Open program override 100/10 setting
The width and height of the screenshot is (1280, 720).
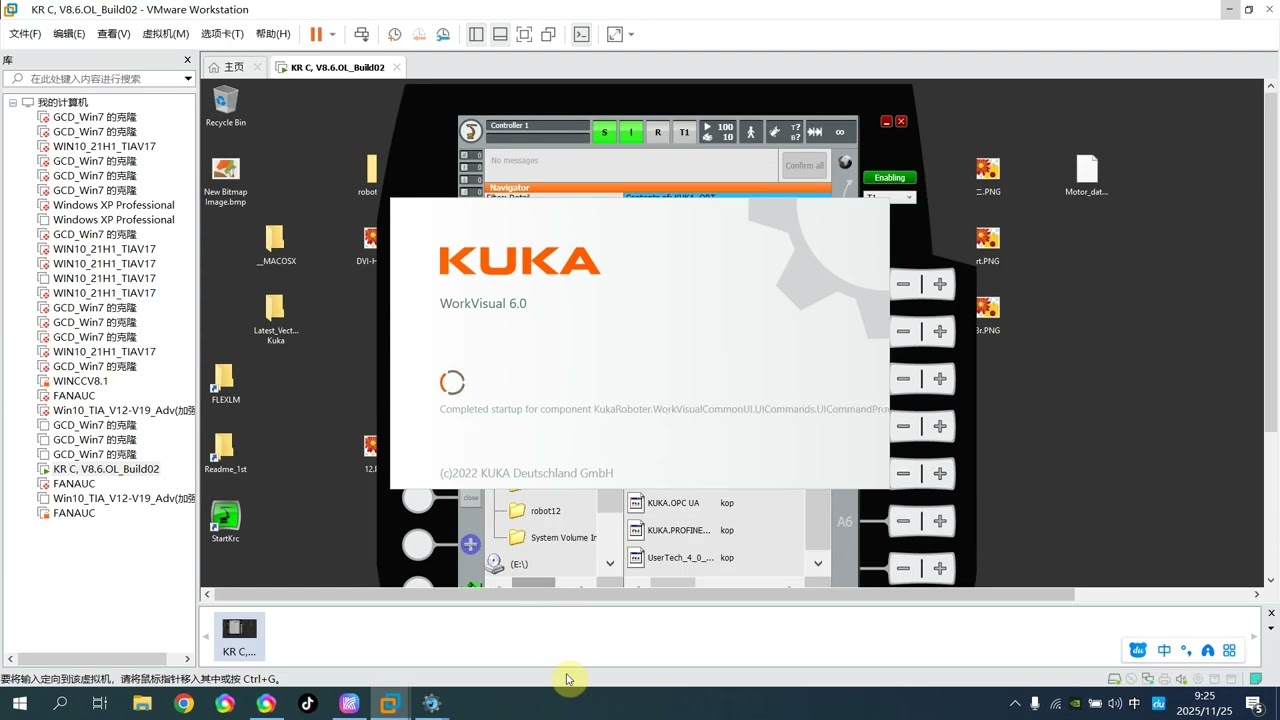[x=717, y=132]
